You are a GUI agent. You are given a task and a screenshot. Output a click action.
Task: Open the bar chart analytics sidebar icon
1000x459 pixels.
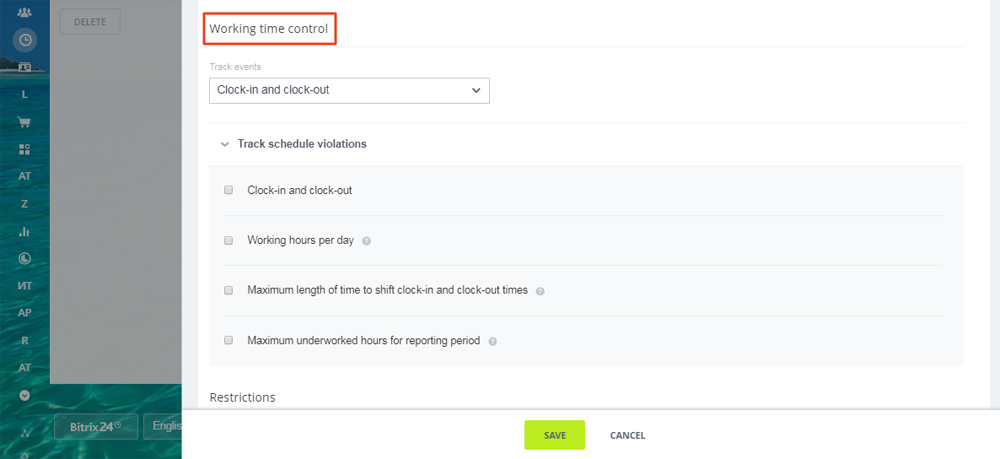click(24, 231)
